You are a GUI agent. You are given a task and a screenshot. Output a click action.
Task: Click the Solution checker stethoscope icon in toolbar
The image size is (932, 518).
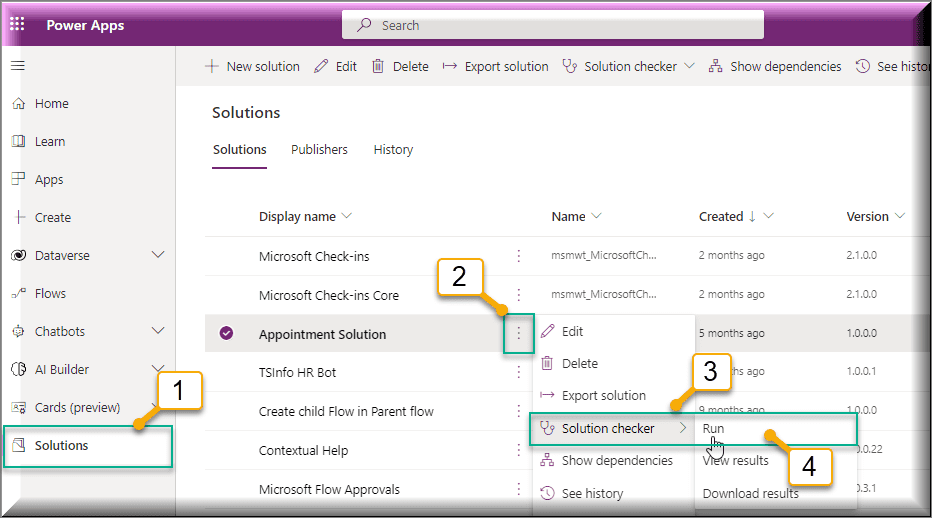(x=569, y=66)
